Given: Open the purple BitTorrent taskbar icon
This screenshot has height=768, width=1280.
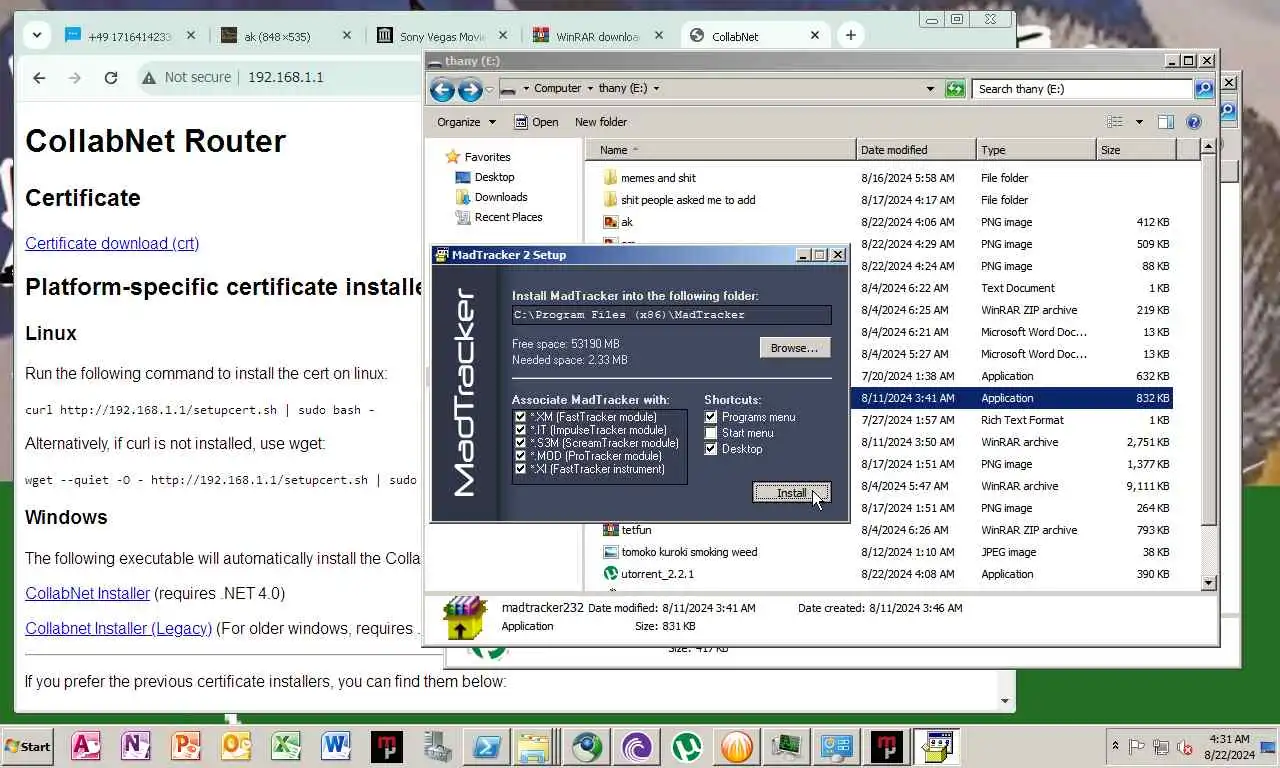Looking at the screenshot, I should [637, 746].
